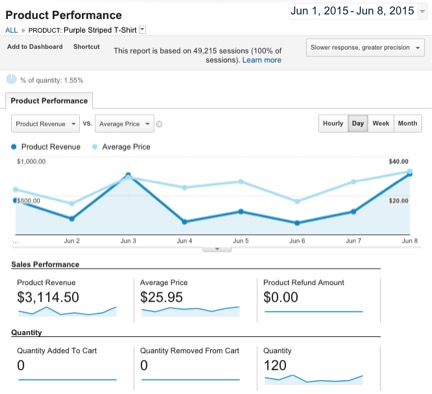Open the Average Price comparison metric dropdown
This screenshot has width=432, height=394.
point(124,124)
